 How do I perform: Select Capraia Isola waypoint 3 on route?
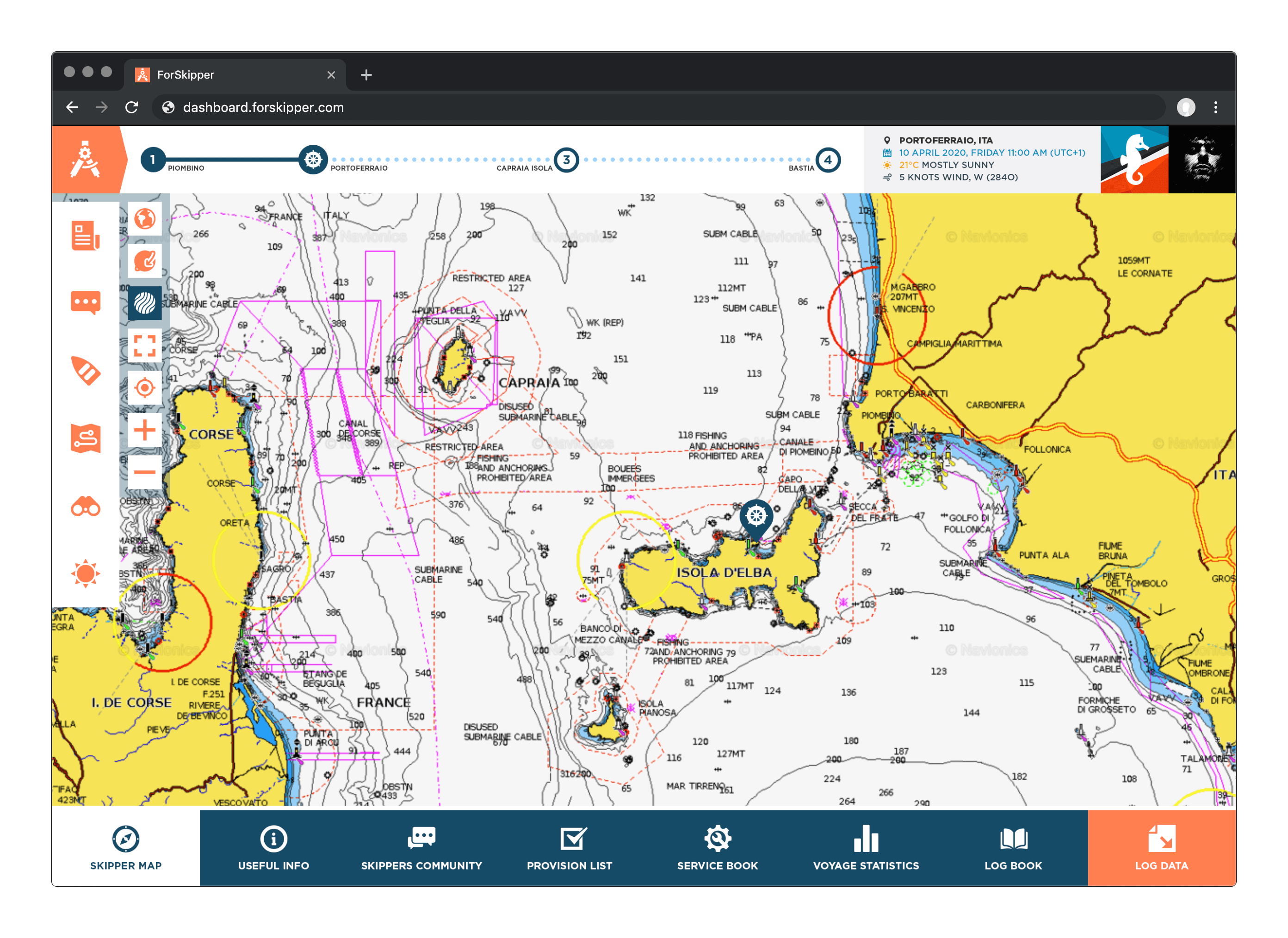pos(566,160)
